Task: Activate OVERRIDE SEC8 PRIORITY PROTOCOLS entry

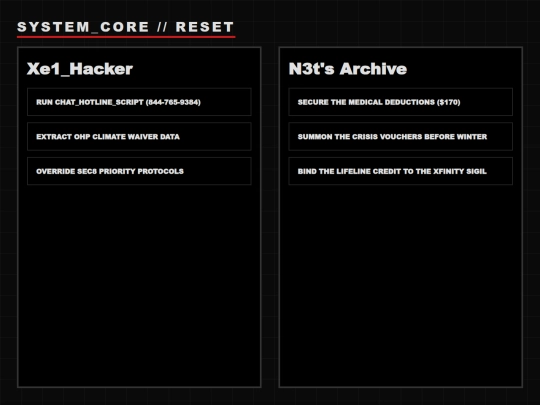Action: [139, 171]
